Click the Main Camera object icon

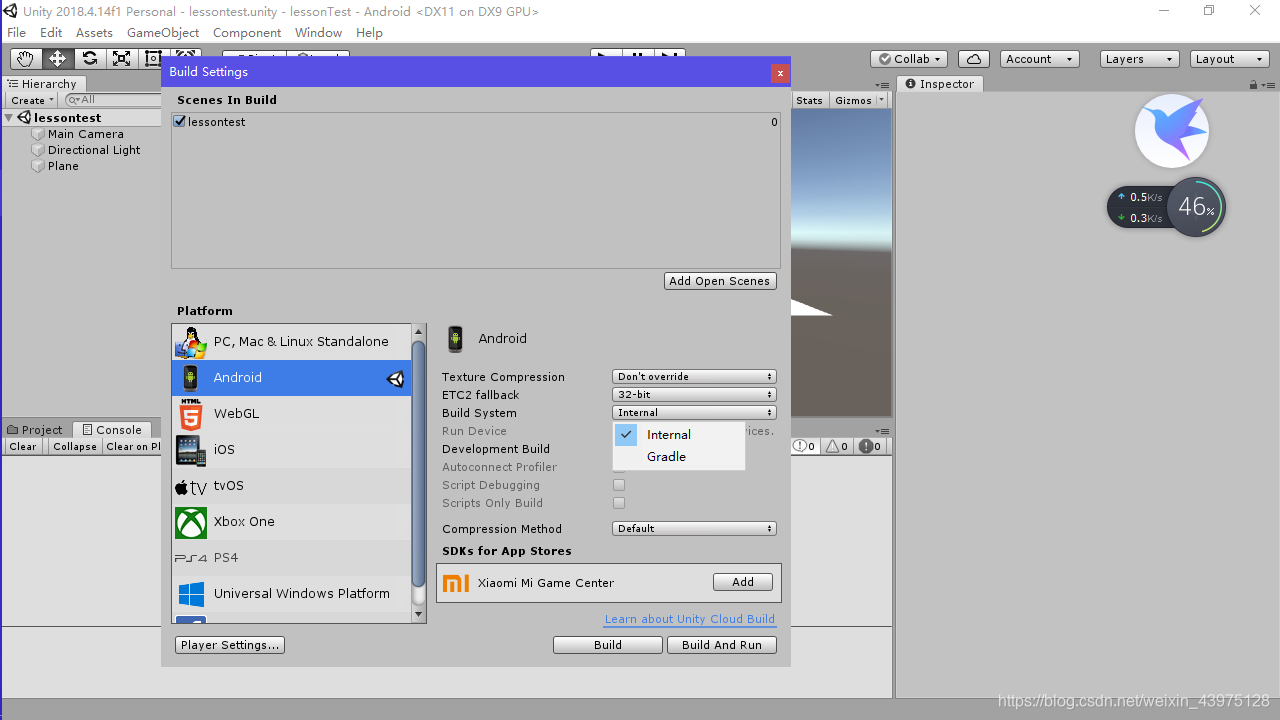point(38,134)
